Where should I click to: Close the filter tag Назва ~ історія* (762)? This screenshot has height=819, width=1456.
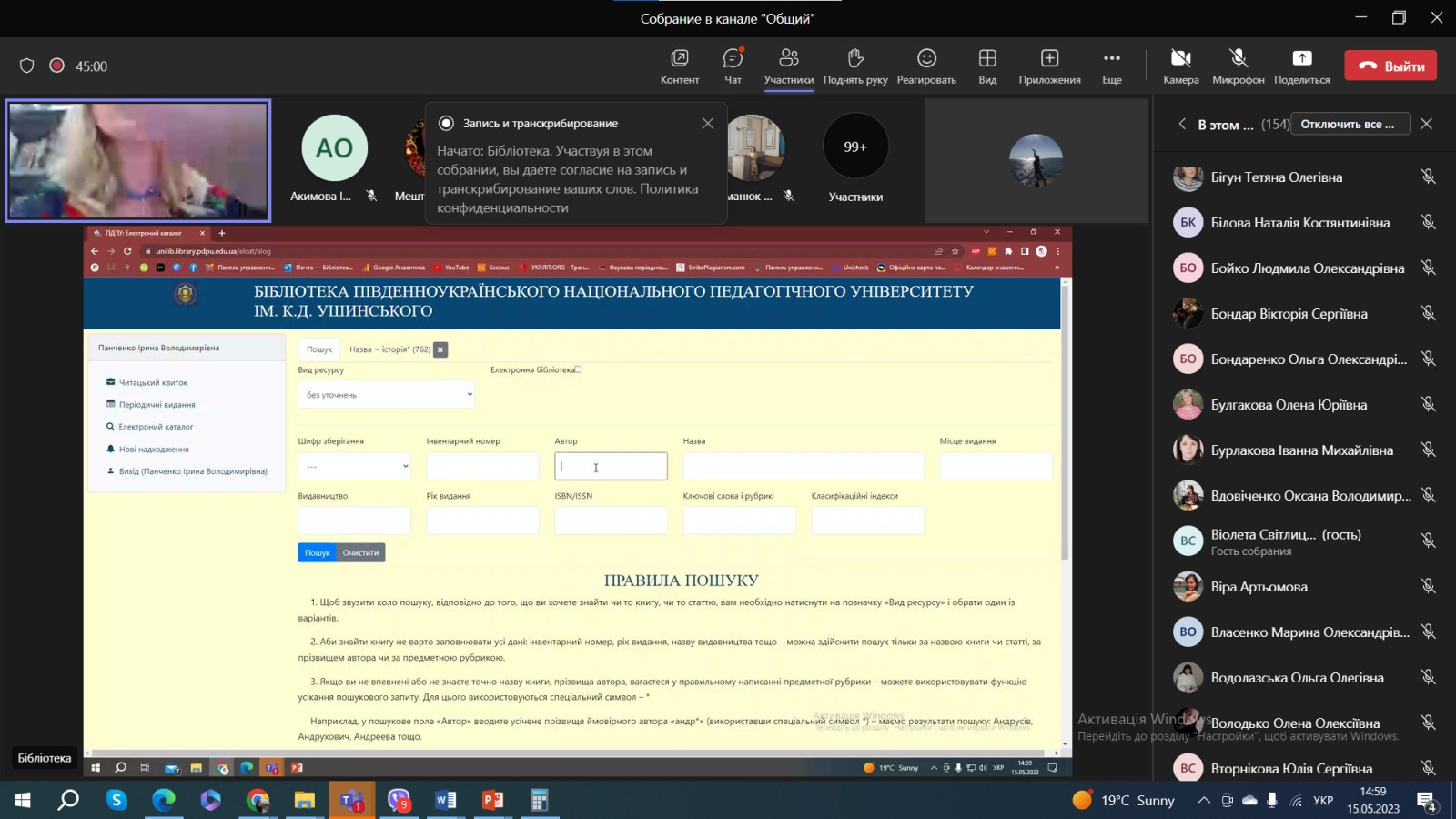[440, 349]
